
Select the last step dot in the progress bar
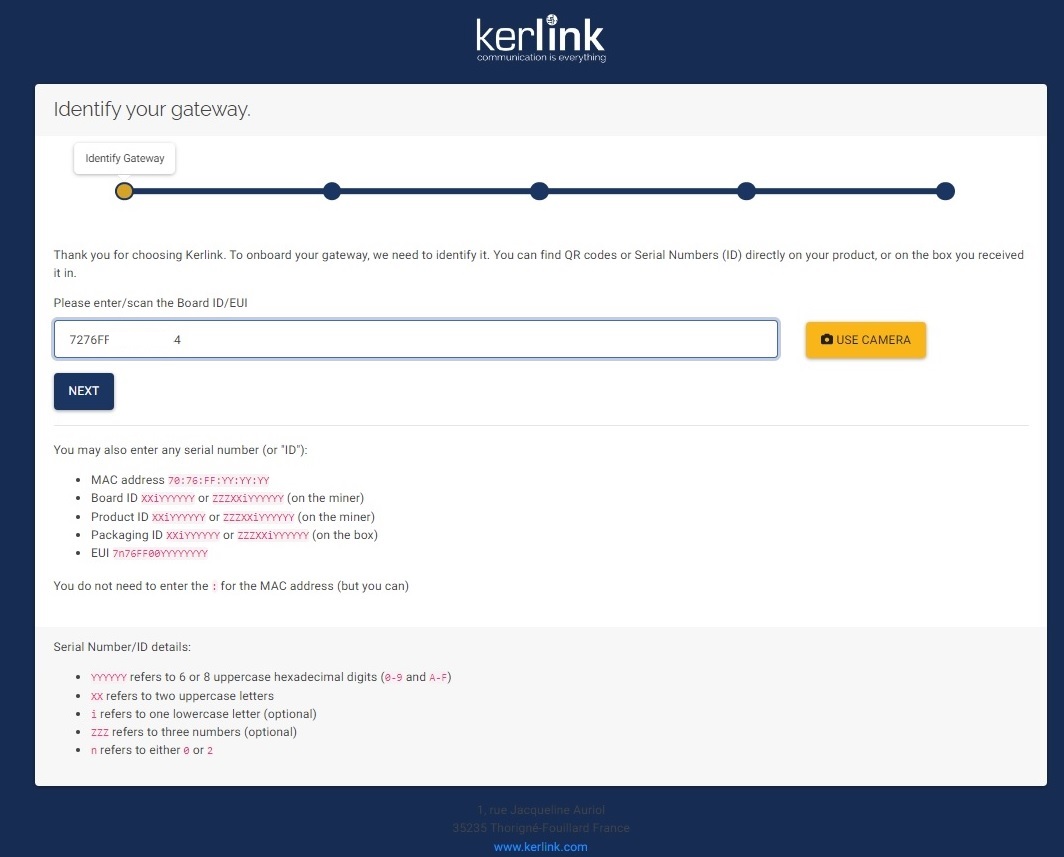pos(945,191)
